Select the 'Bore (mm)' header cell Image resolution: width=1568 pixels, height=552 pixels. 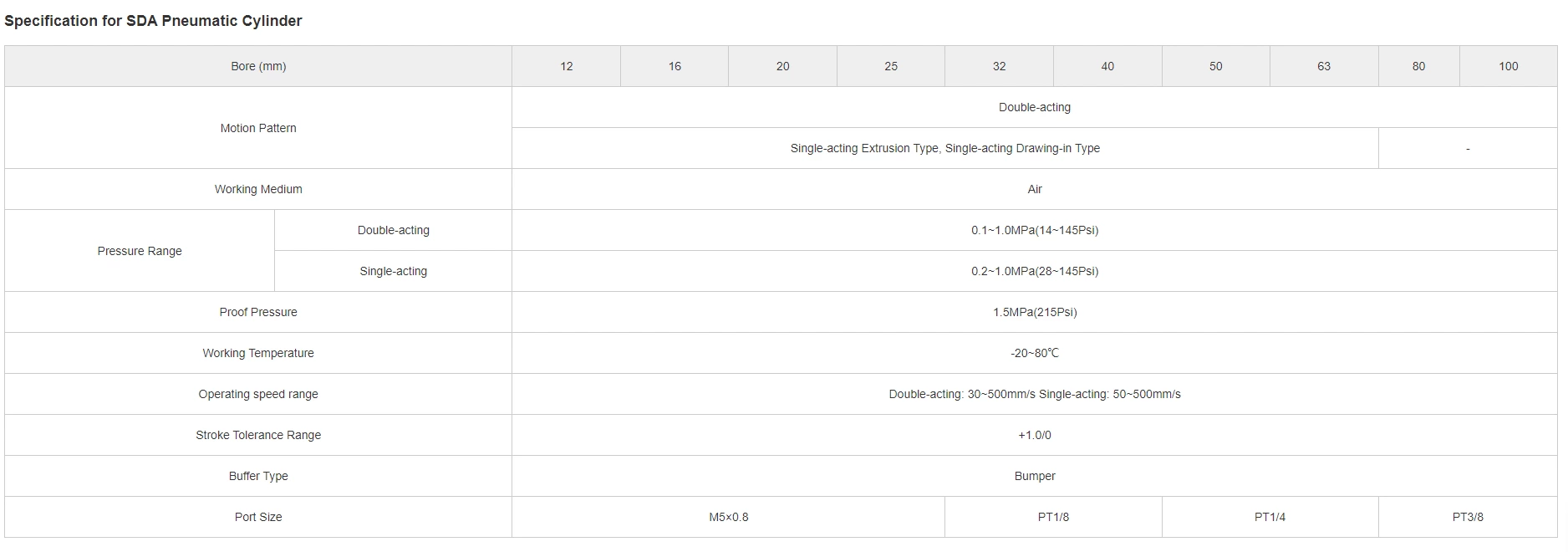[258, 66]
